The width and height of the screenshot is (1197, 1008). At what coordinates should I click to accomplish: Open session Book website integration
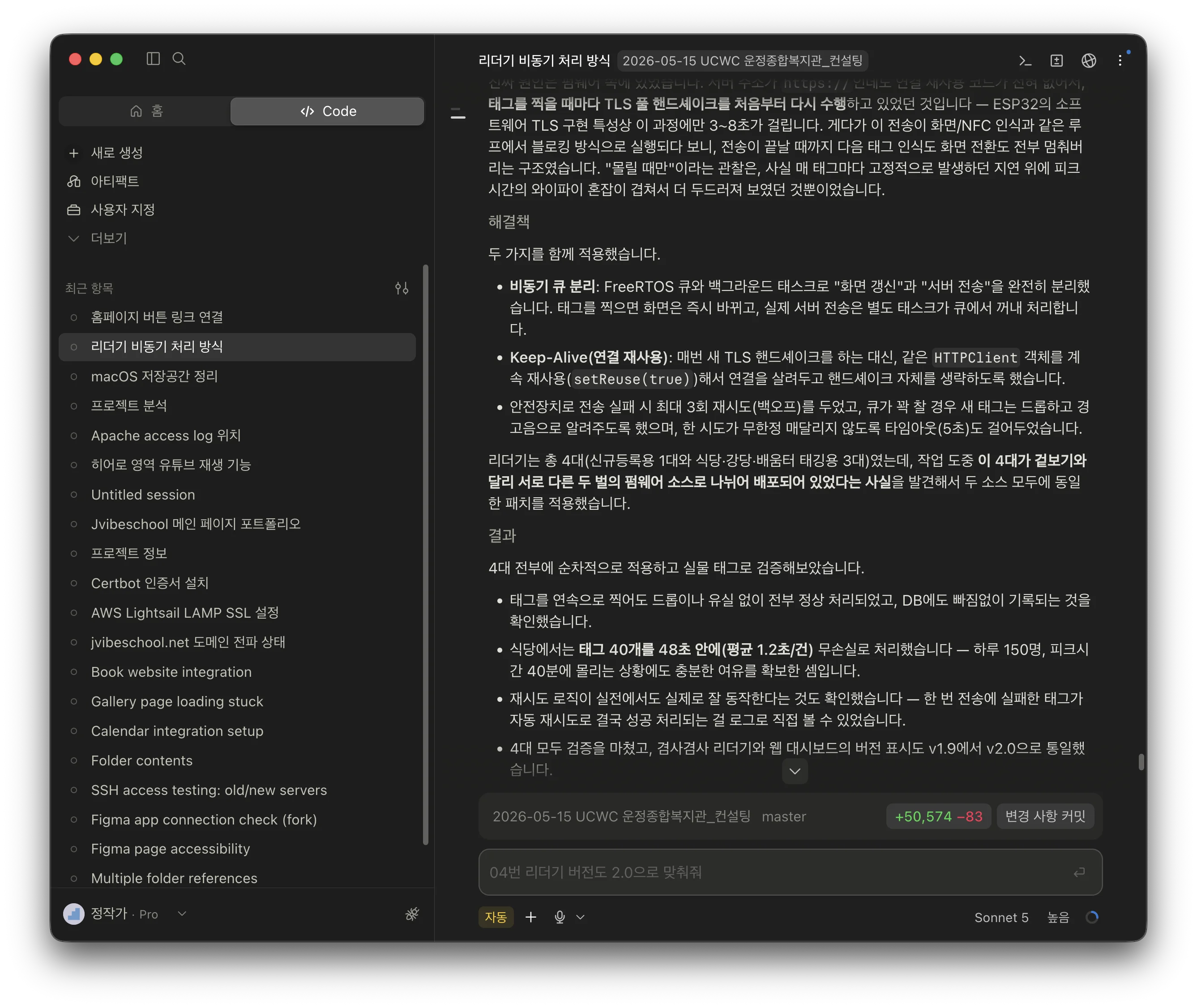[237, 672]
